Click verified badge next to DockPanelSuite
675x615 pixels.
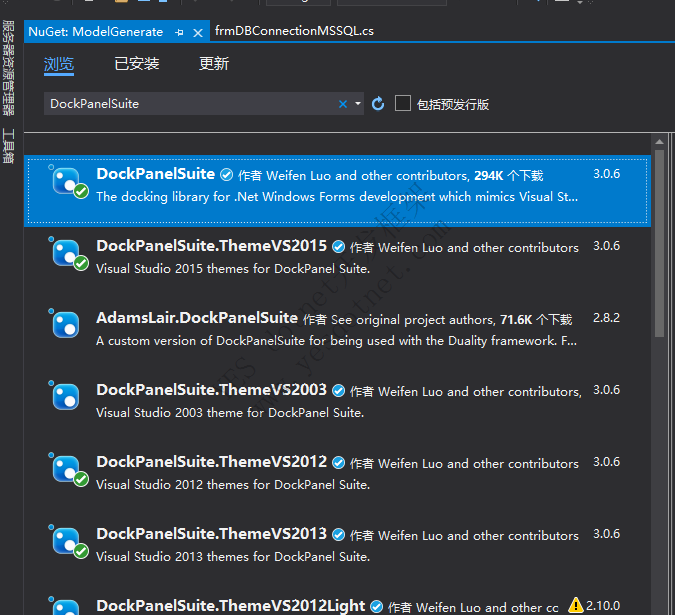pos(226,175)
